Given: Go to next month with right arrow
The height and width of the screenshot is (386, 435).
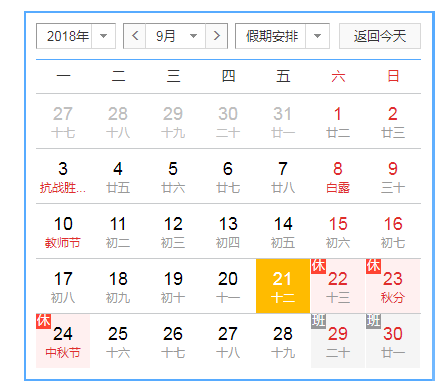Looking at the screenshot, I should 217,36.
